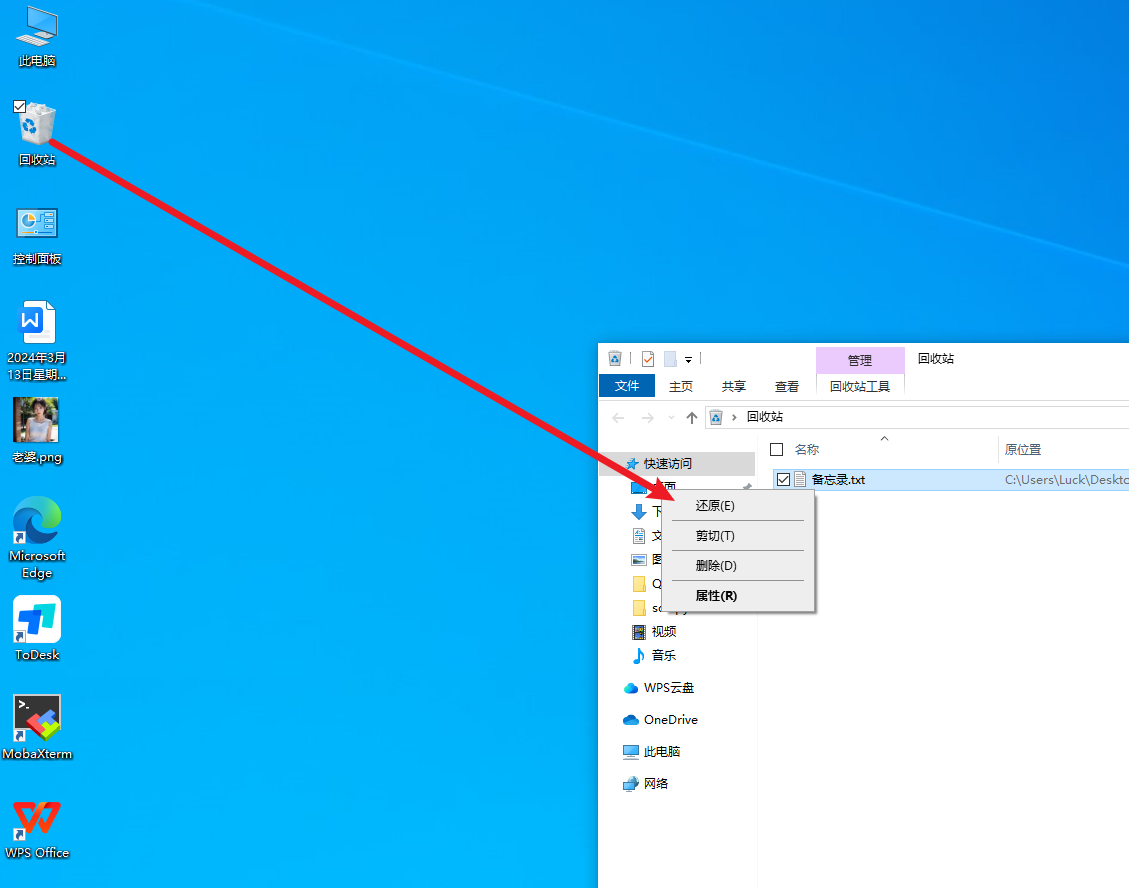This screenshot has width=1129, height=888.
Task: Select OneDrive in the navigation pane
Action: tap(670, 720)
